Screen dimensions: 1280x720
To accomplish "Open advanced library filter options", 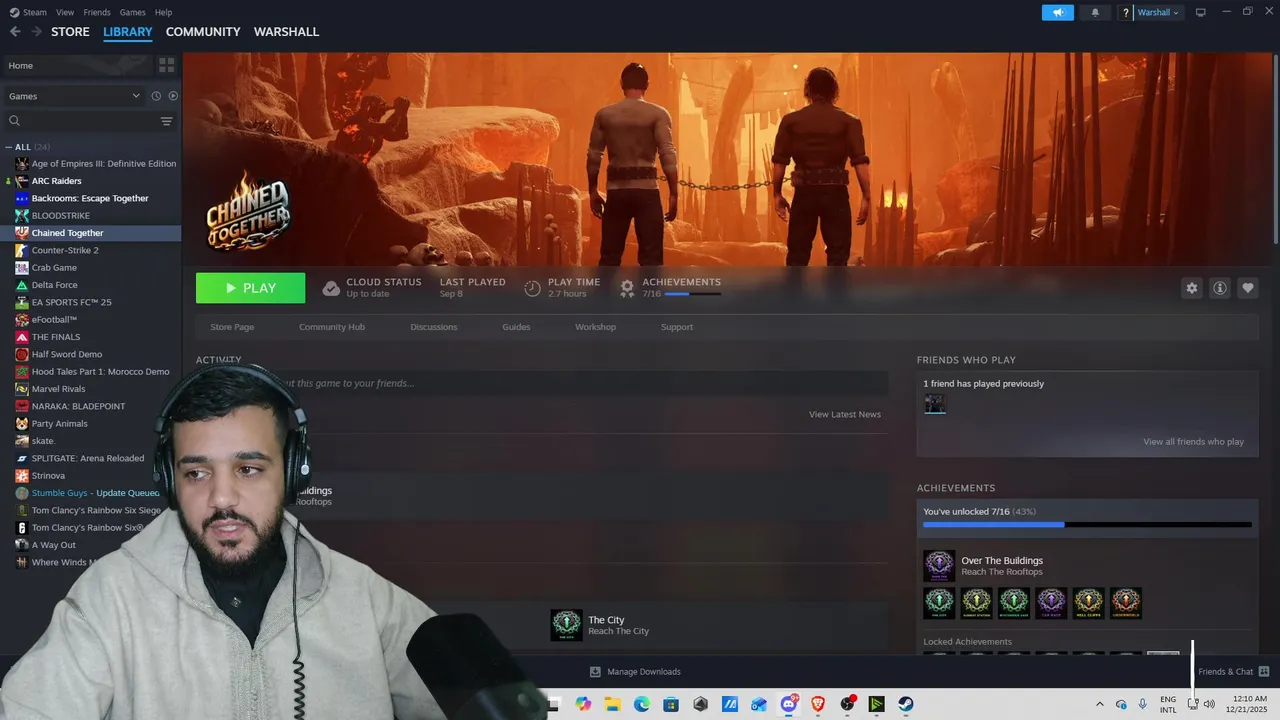I will pyautogui.click(x=167, y=121).
